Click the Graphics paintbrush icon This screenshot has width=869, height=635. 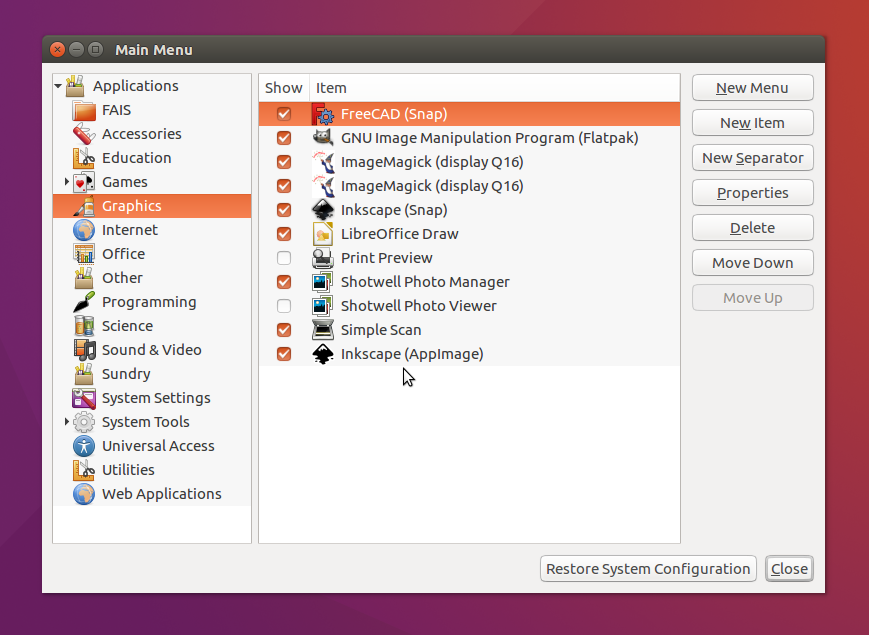click(84, 206)
